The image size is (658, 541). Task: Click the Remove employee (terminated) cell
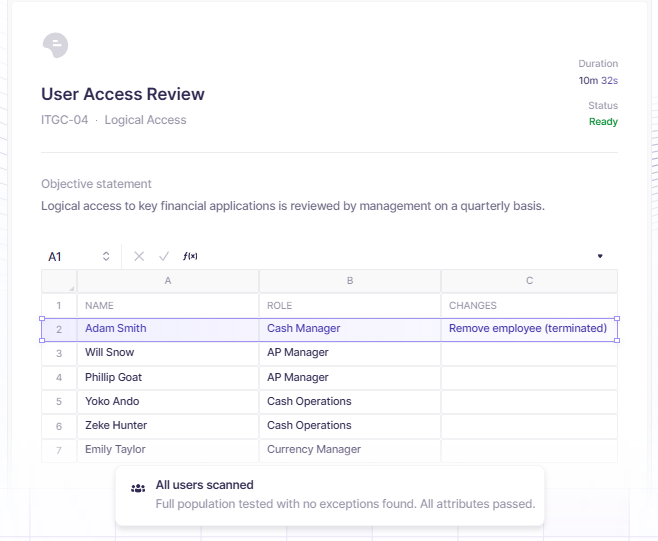tap(530, 329)
